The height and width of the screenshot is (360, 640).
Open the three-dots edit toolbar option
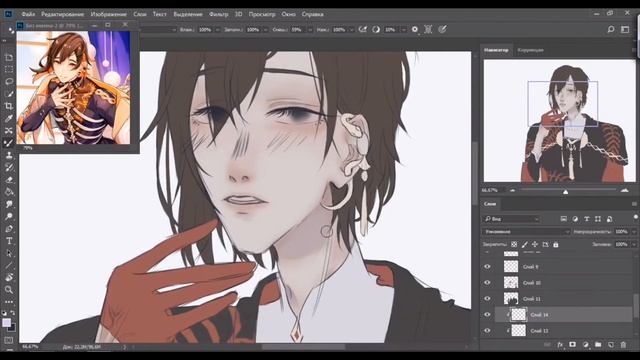tap(9, 302)
